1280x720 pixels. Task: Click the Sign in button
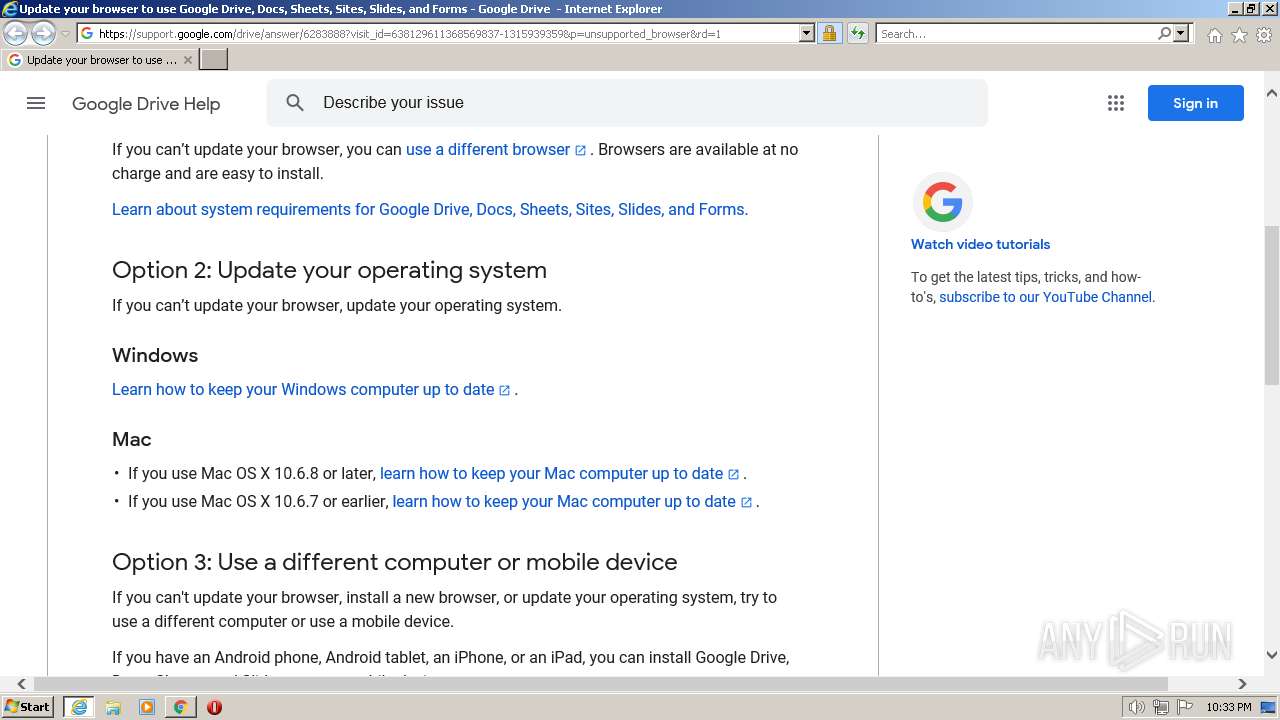pyautogui.click(x=1196, y=103)
